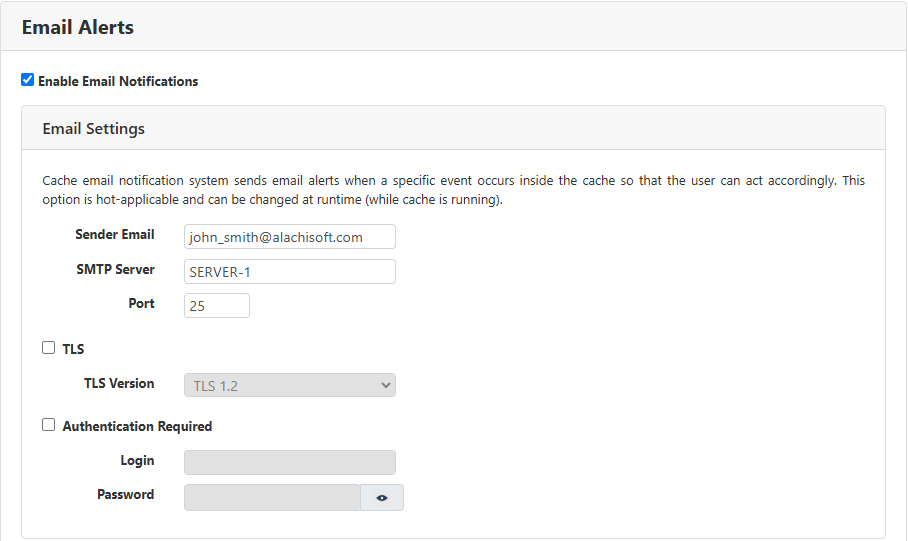Click the Password input field
Image resolution: width=908 pixels, height=541 pixels.
[x=272, y=498]
